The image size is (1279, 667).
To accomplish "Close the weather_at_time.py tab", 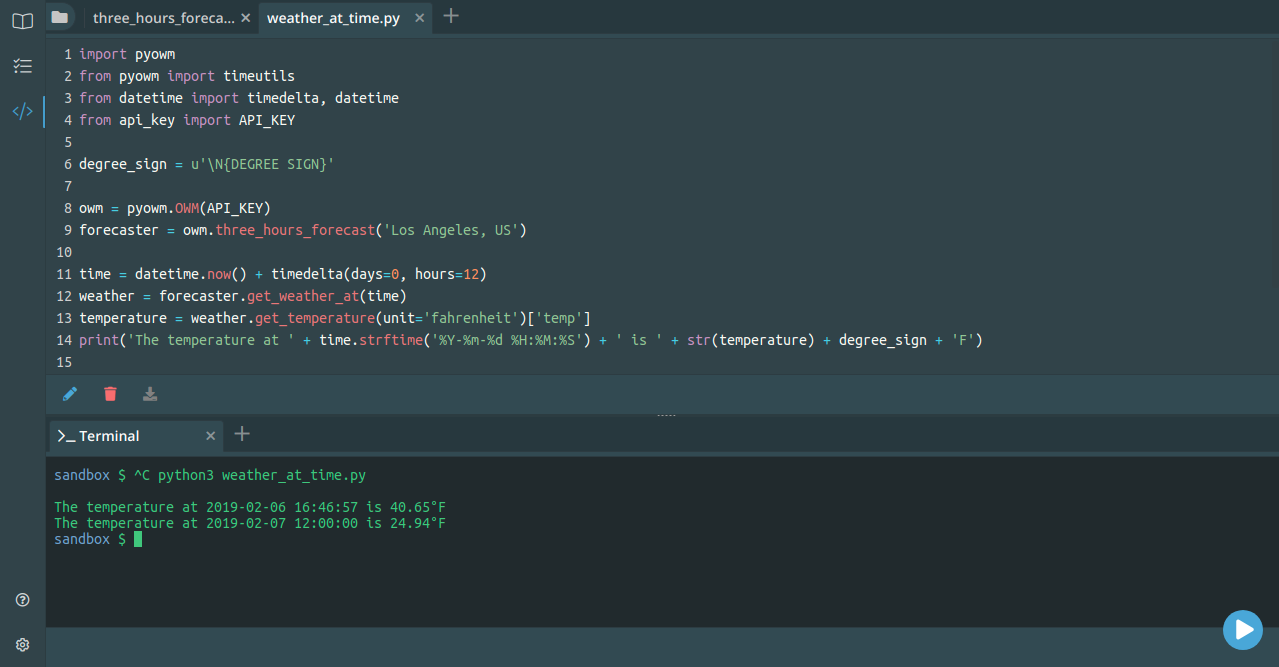I will (419, 17).
